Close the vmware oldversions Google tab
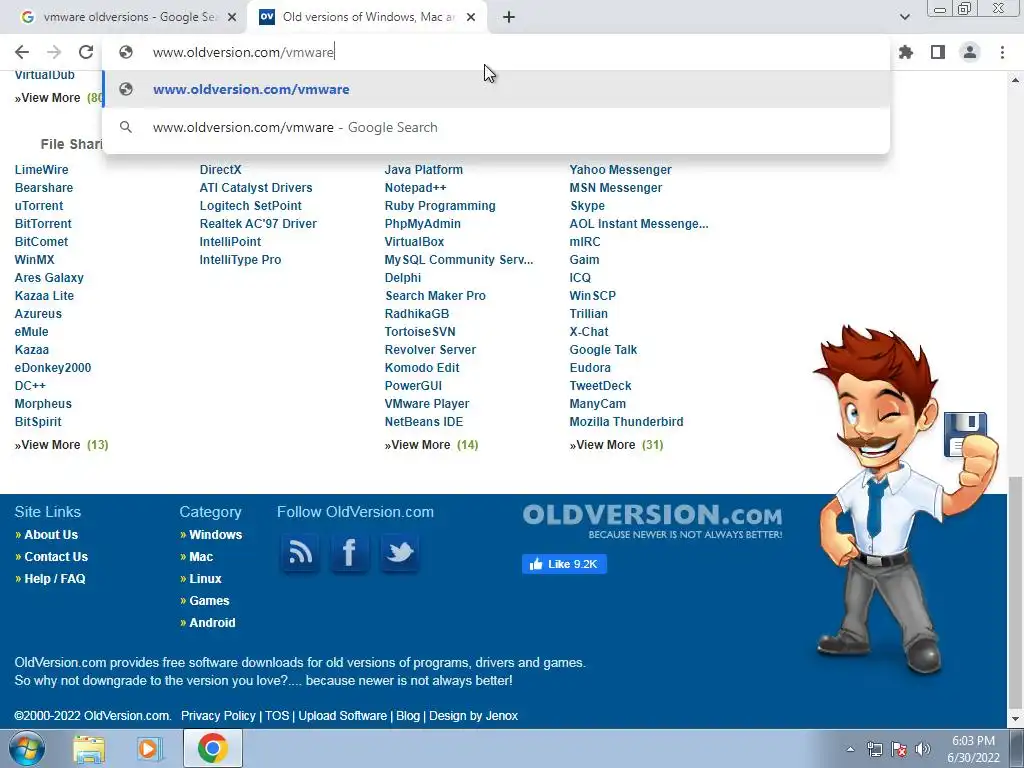The image size is (1024, 768). tap(231, 17)
